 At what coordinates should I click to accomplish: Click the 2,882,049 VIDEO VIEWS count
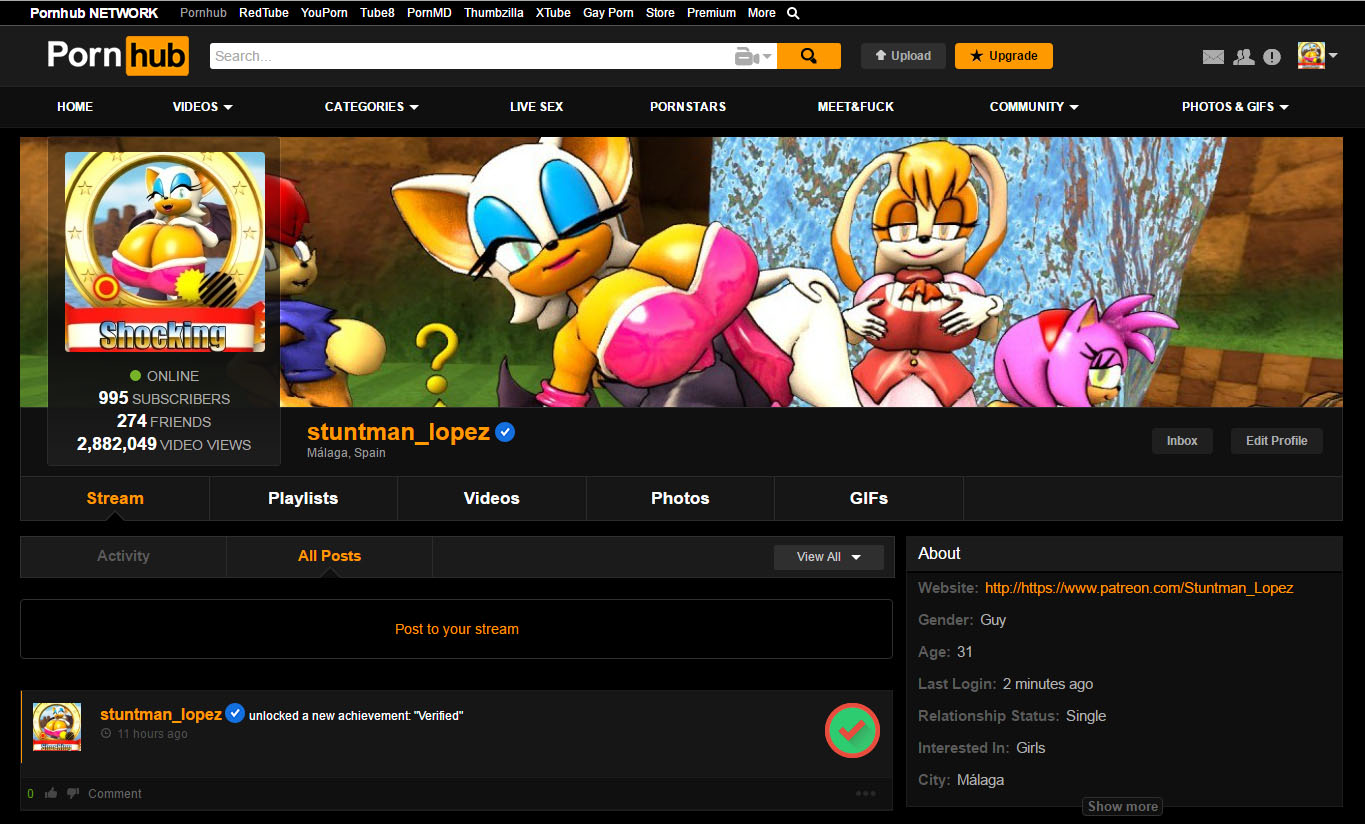[164, 444]
